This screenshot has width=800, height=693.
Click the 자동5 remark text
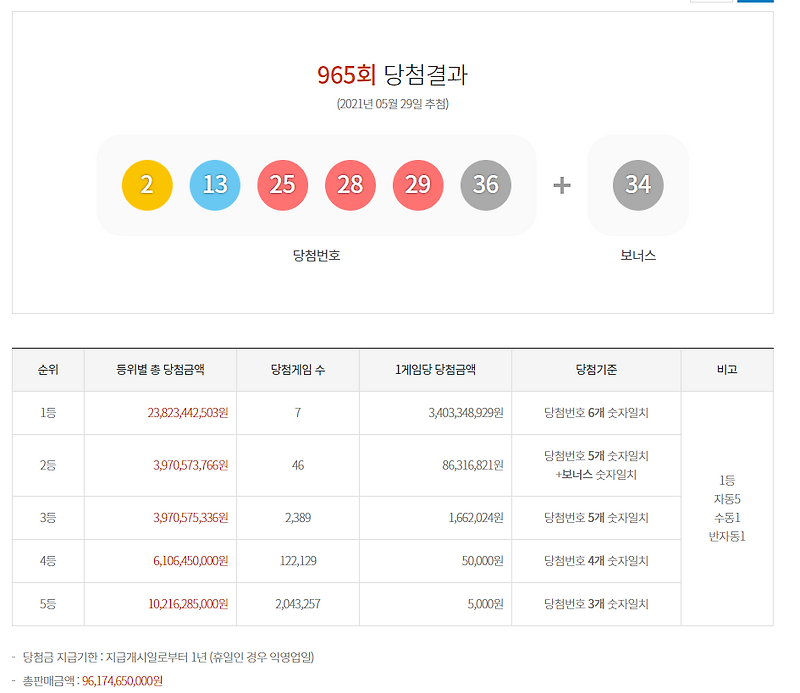727,499
